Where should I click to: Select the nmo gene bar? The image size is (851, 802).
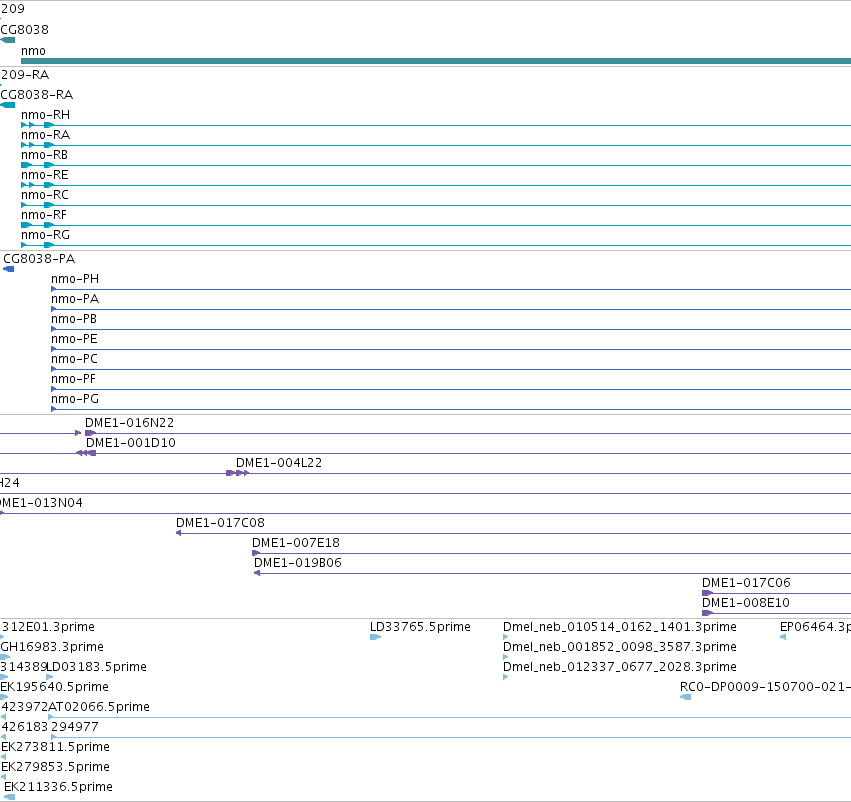point(436,61)
